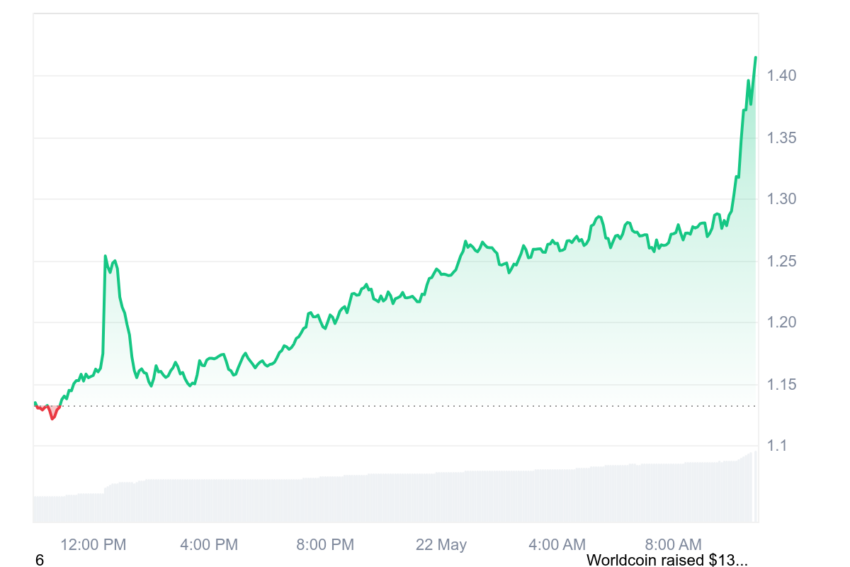Screen dimensions: 850x567
Task: Click the 1.35 price axis label
Action: point(781,138)
